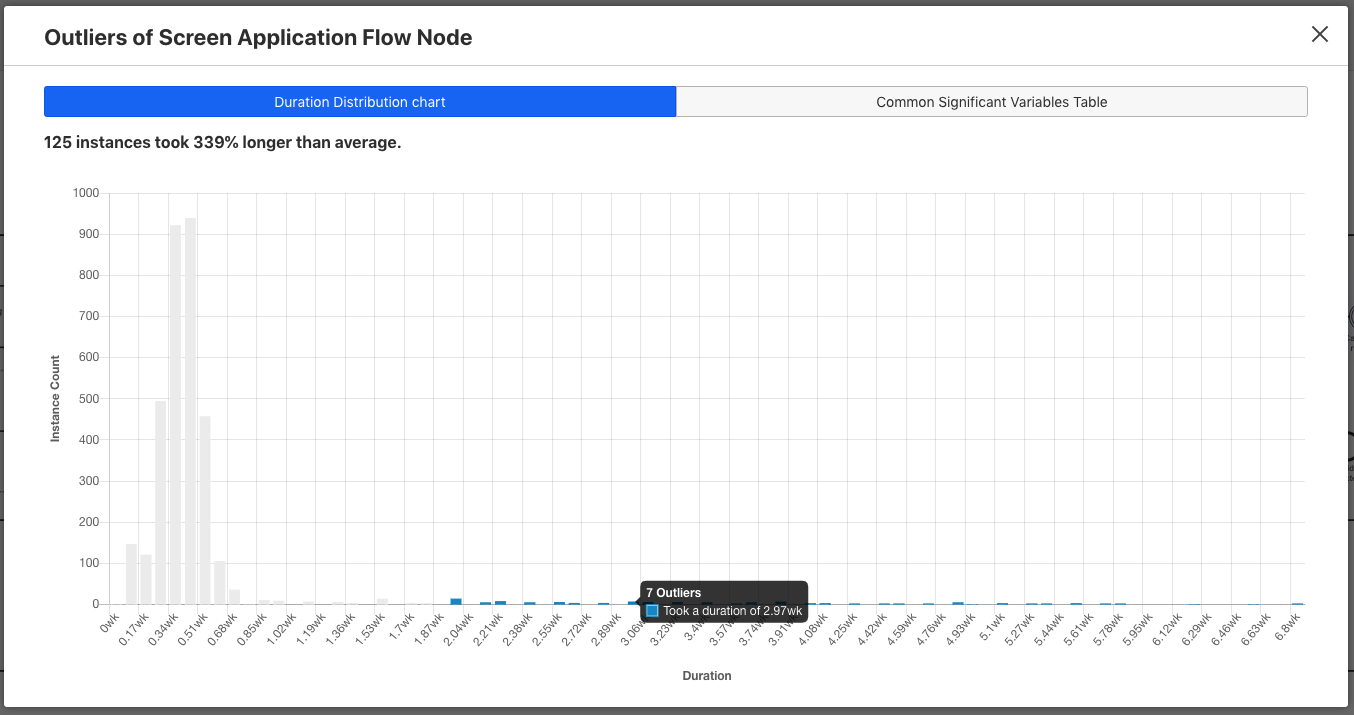Select the gray bar near 105 instances

(x=220, y=583)
